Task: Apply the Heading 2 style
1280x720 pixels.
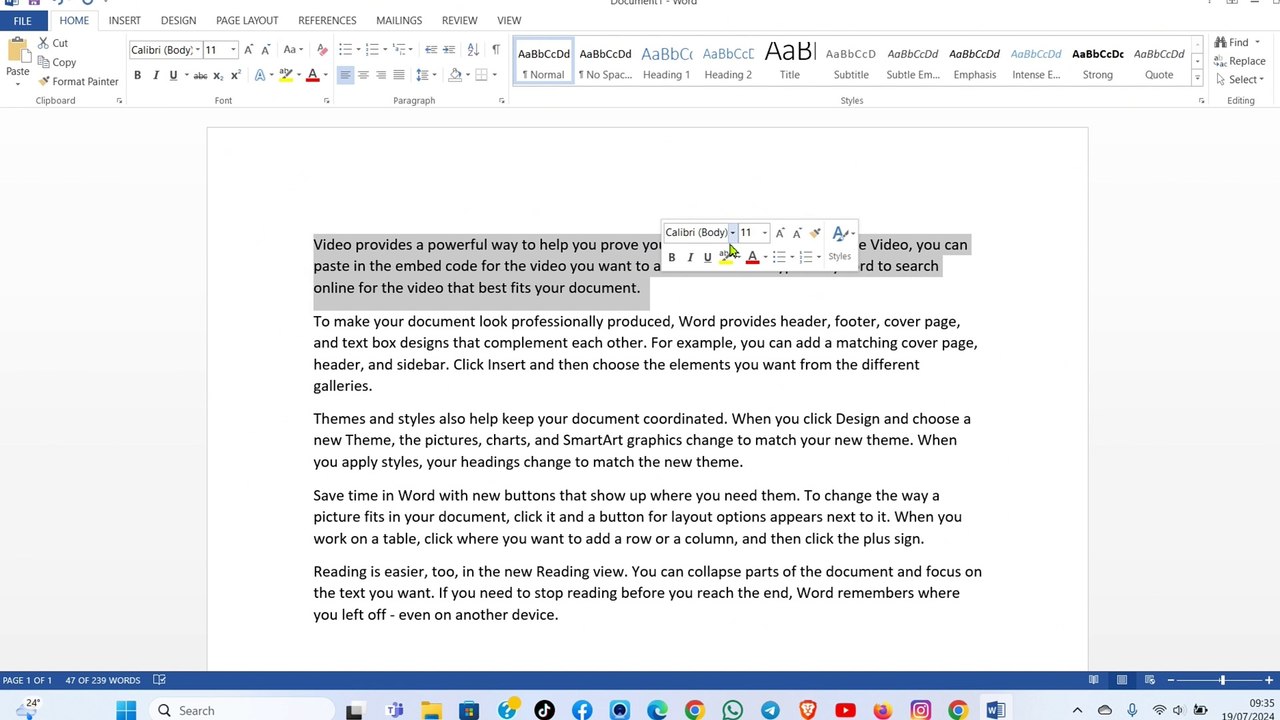Action: (728, 61)
